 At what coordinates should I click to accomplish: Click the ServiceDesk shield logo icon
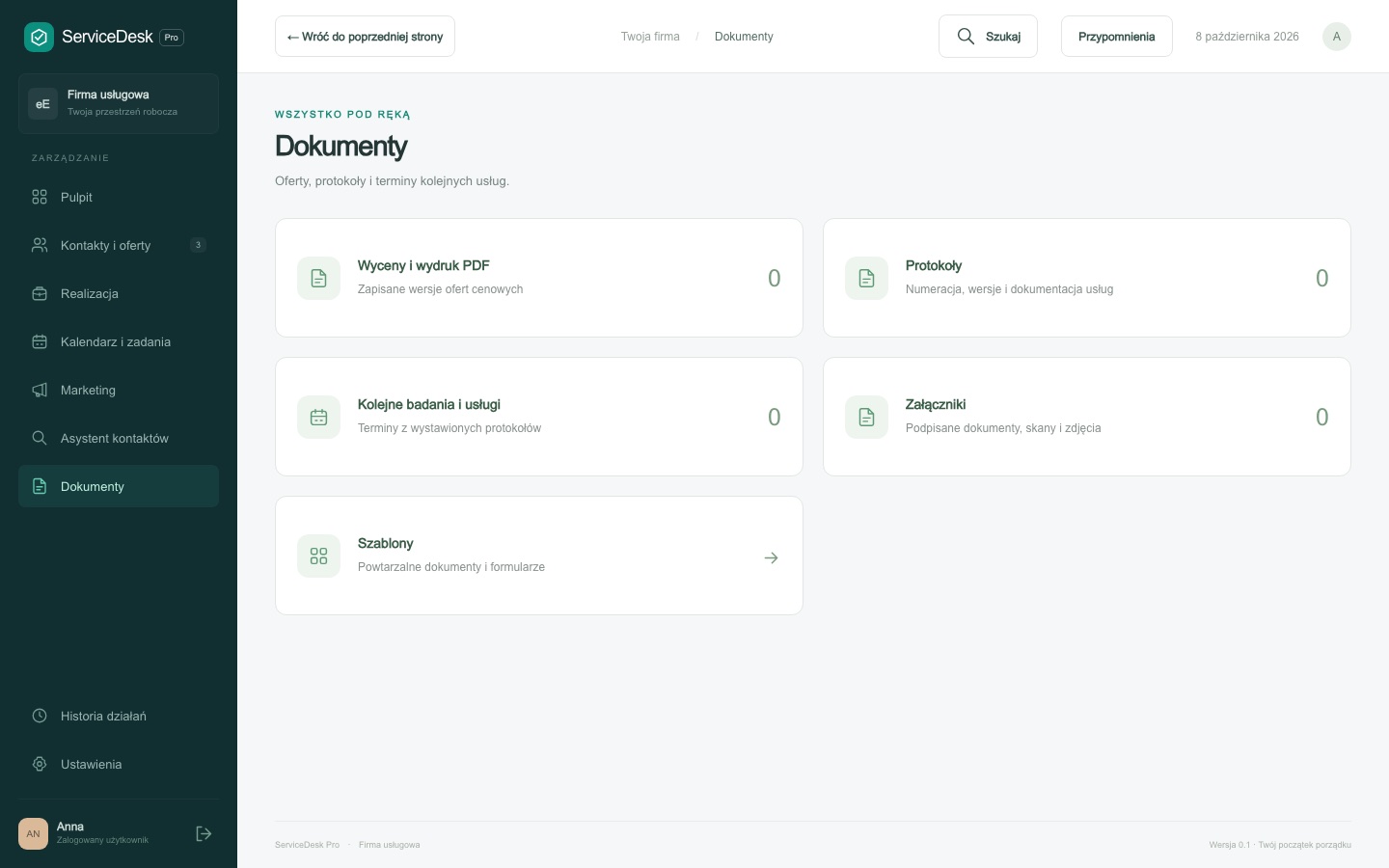pyautogui.click(x=39, y=37)
